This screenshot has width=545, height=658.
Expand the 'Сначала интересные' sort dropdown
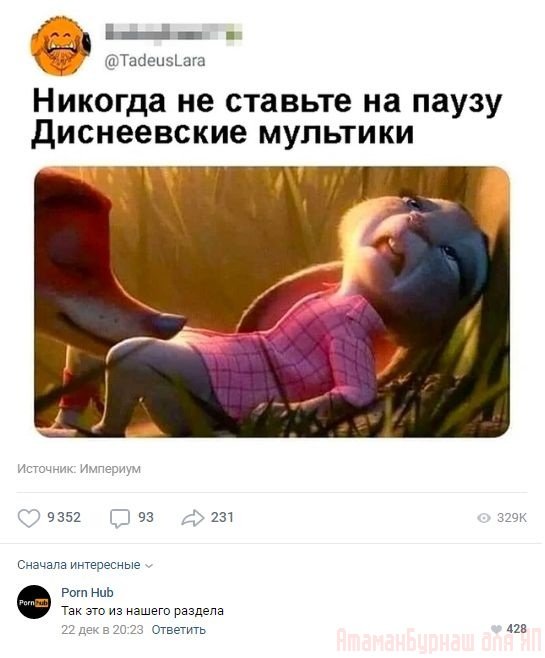pos(85,565)
